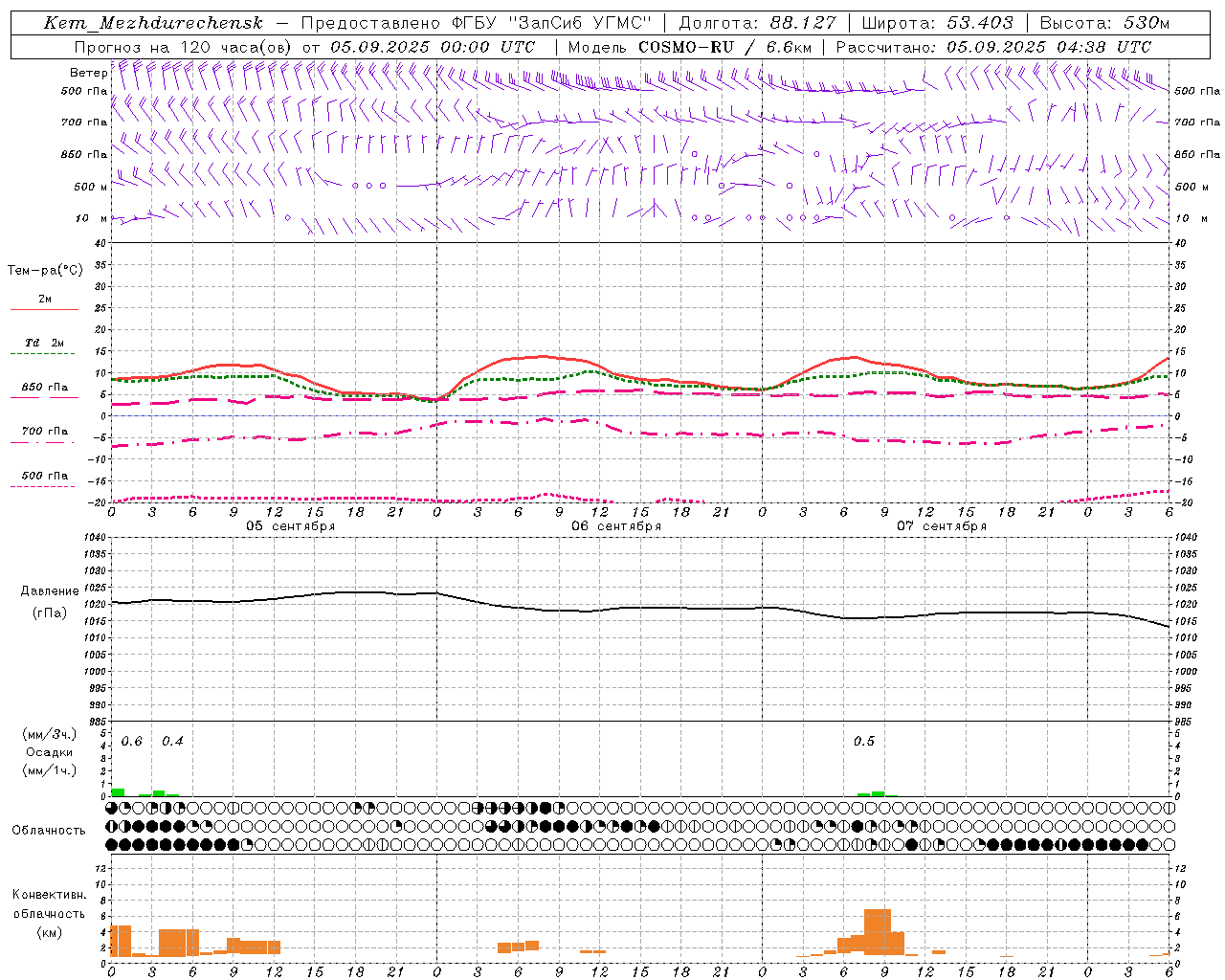This screenshot has width=1225, height=980.
Task: Click the 0.6 precipitation value
Action: click(131, 741)
